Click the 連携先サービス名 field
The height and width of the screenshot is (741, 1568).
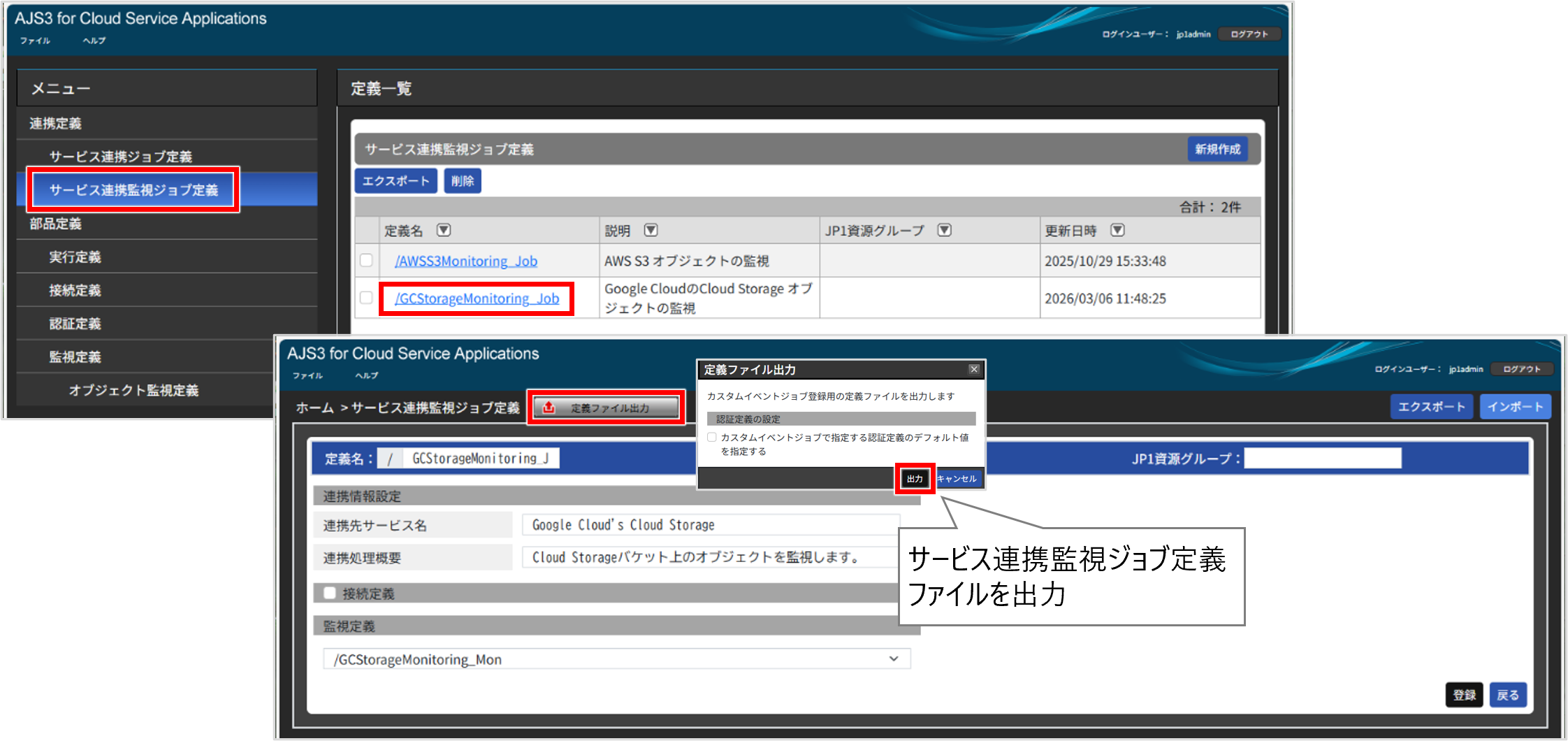pyautogui.click(x=711, y=524)
